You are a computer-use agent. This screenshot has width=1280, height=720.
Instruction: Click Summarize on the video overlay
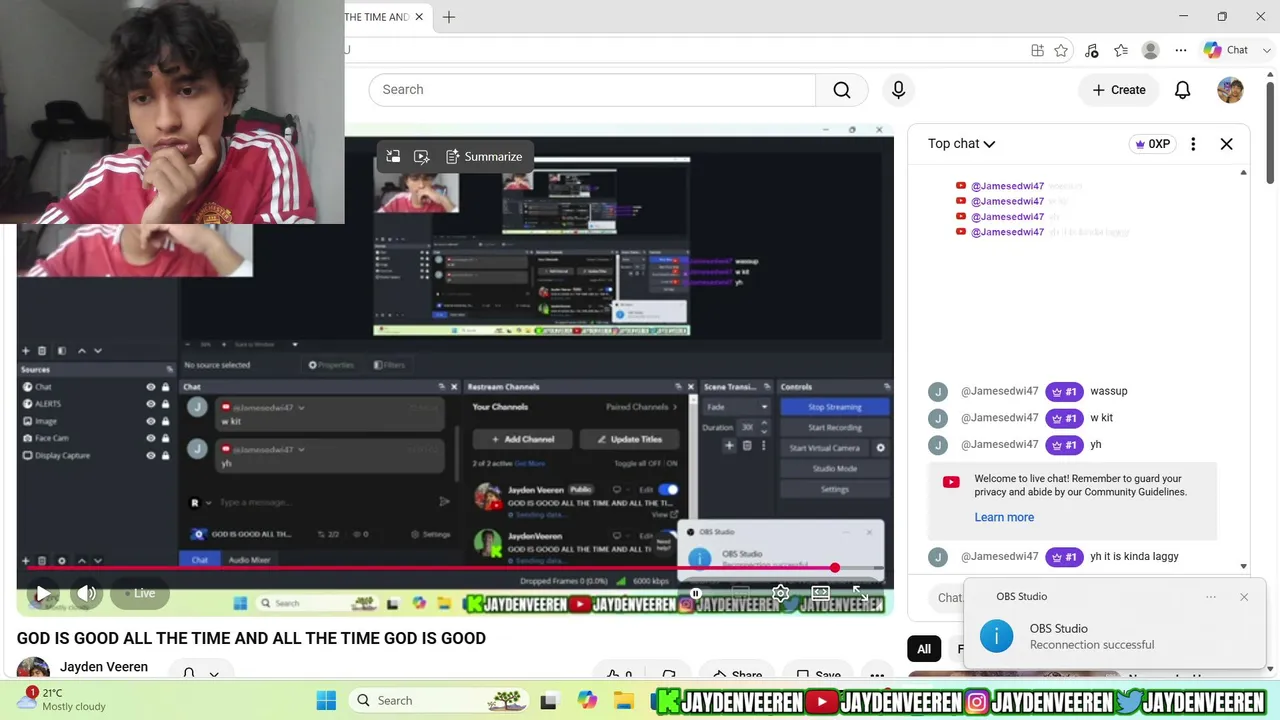[484, 157]
